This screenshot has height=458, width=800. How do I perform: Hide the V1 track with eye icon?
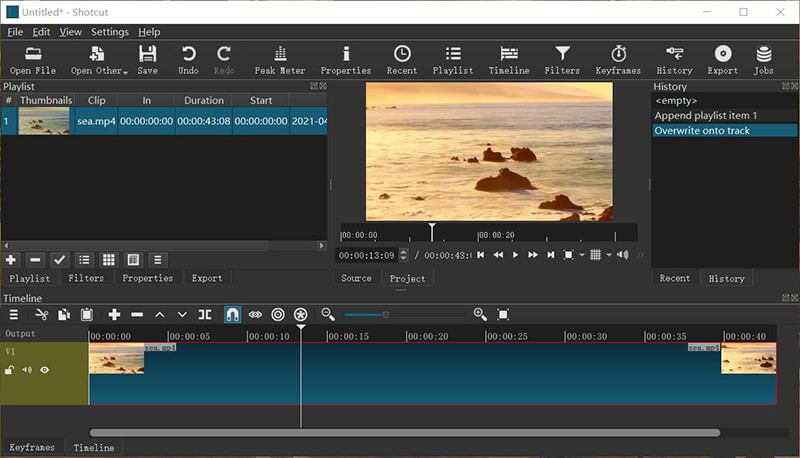(45, 370)
